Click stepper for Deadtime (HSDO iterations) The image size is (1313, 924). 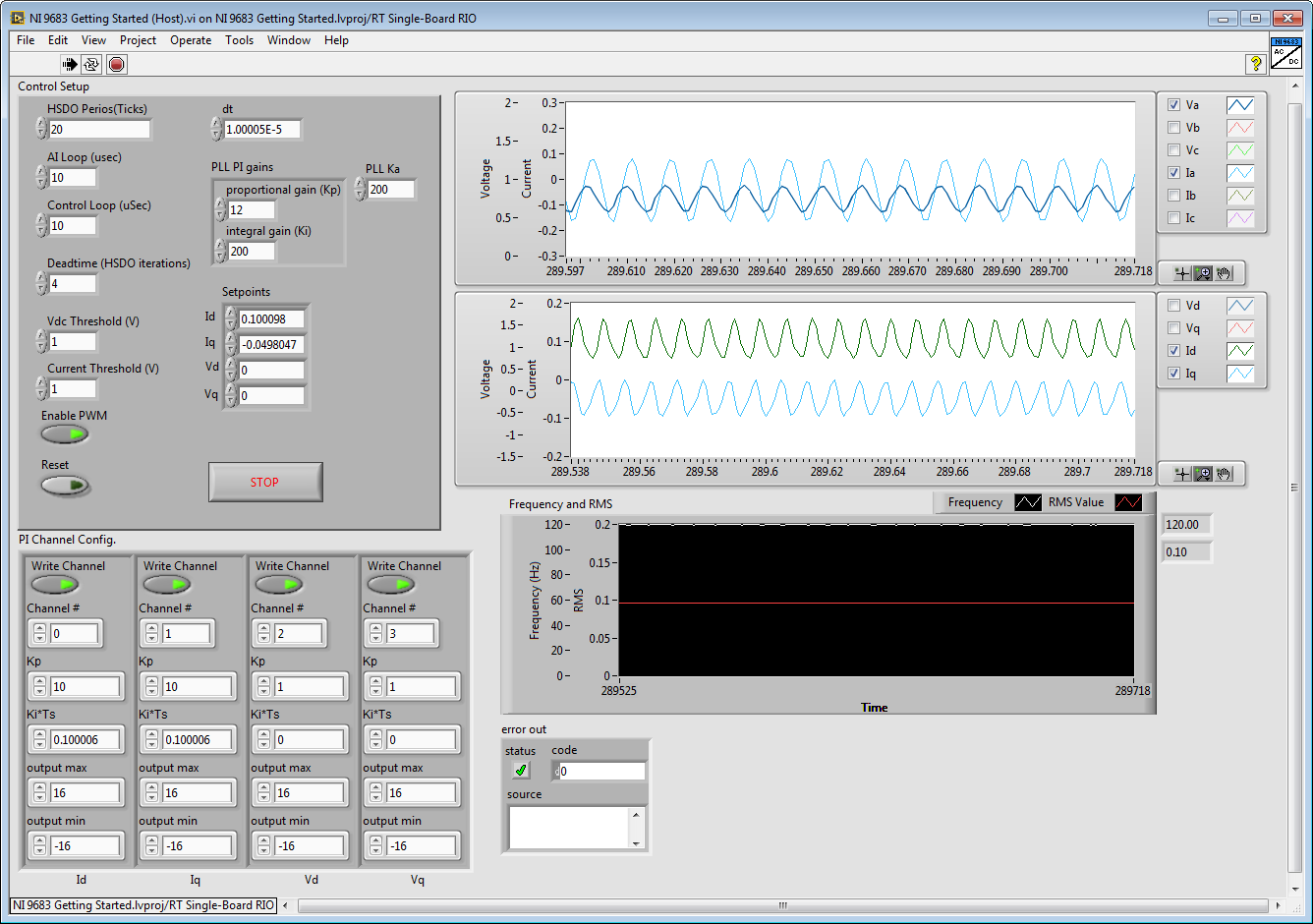(41, 283)
